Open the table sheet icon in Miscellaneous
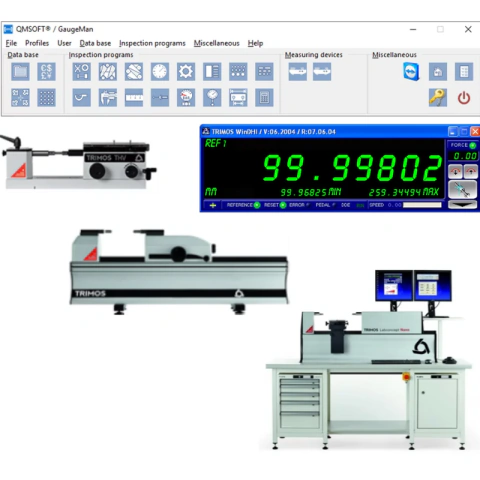 (x=464, y=72)
